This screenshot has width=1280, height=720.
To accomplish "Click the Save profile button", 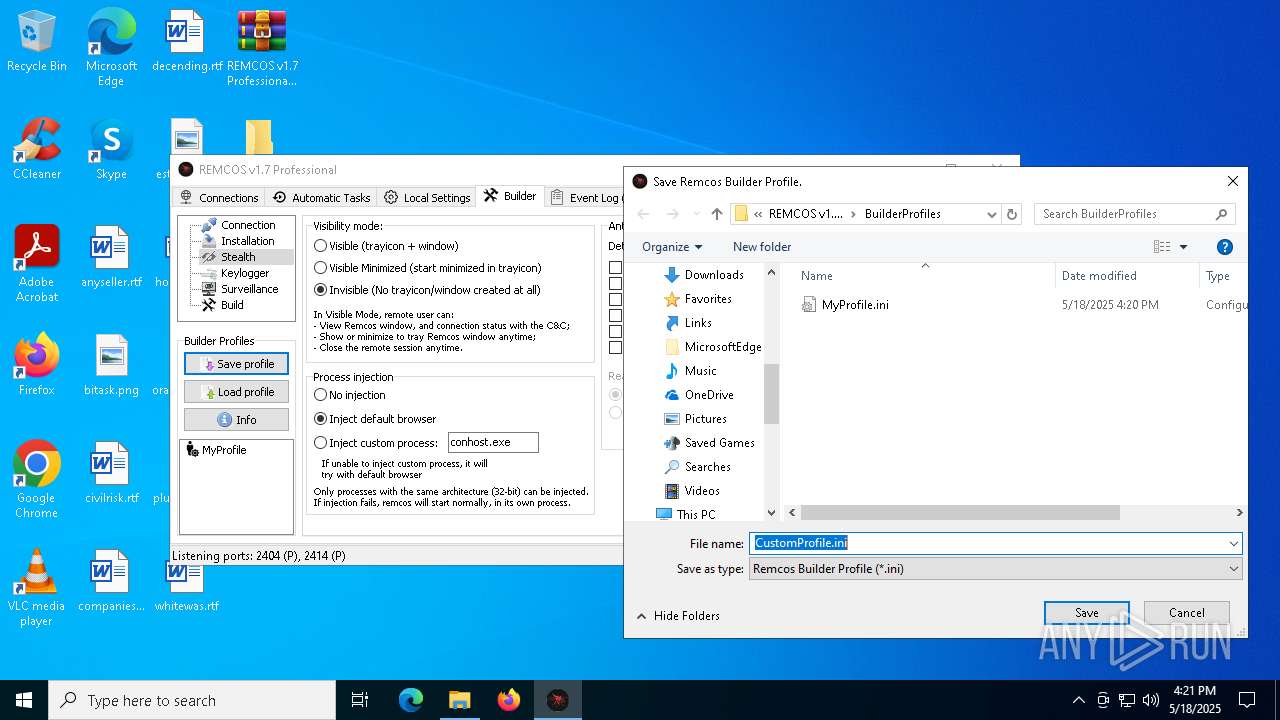I will point(236,364).
